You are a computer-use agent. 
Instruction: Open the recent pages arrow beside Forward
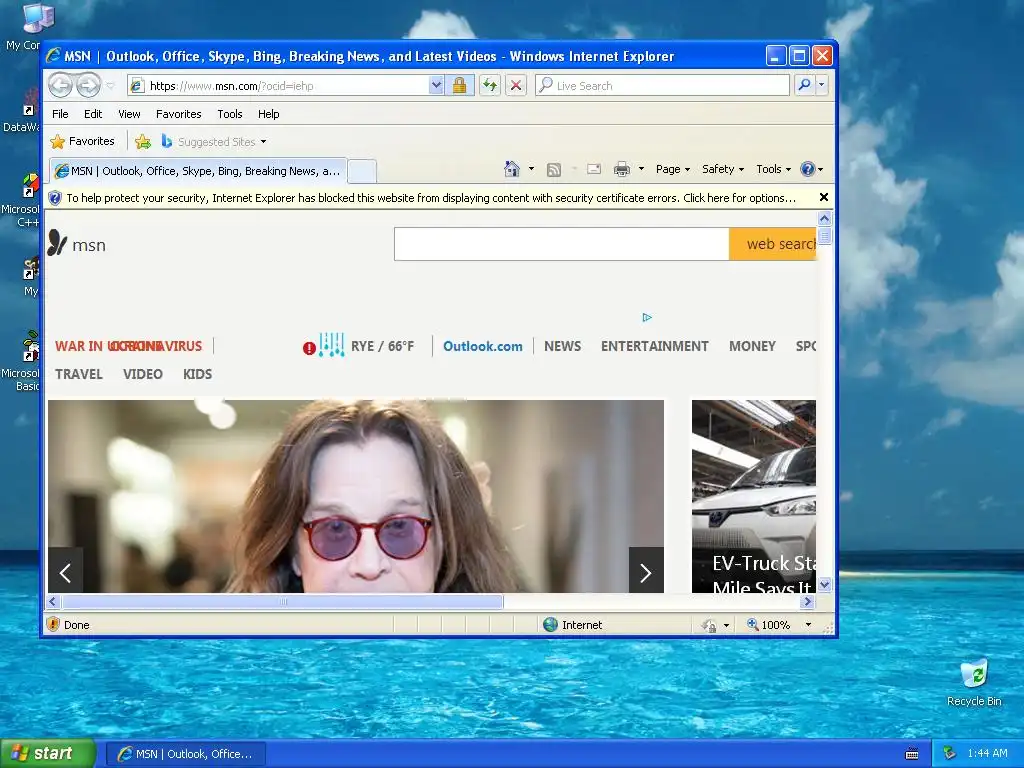click(110, 86)
